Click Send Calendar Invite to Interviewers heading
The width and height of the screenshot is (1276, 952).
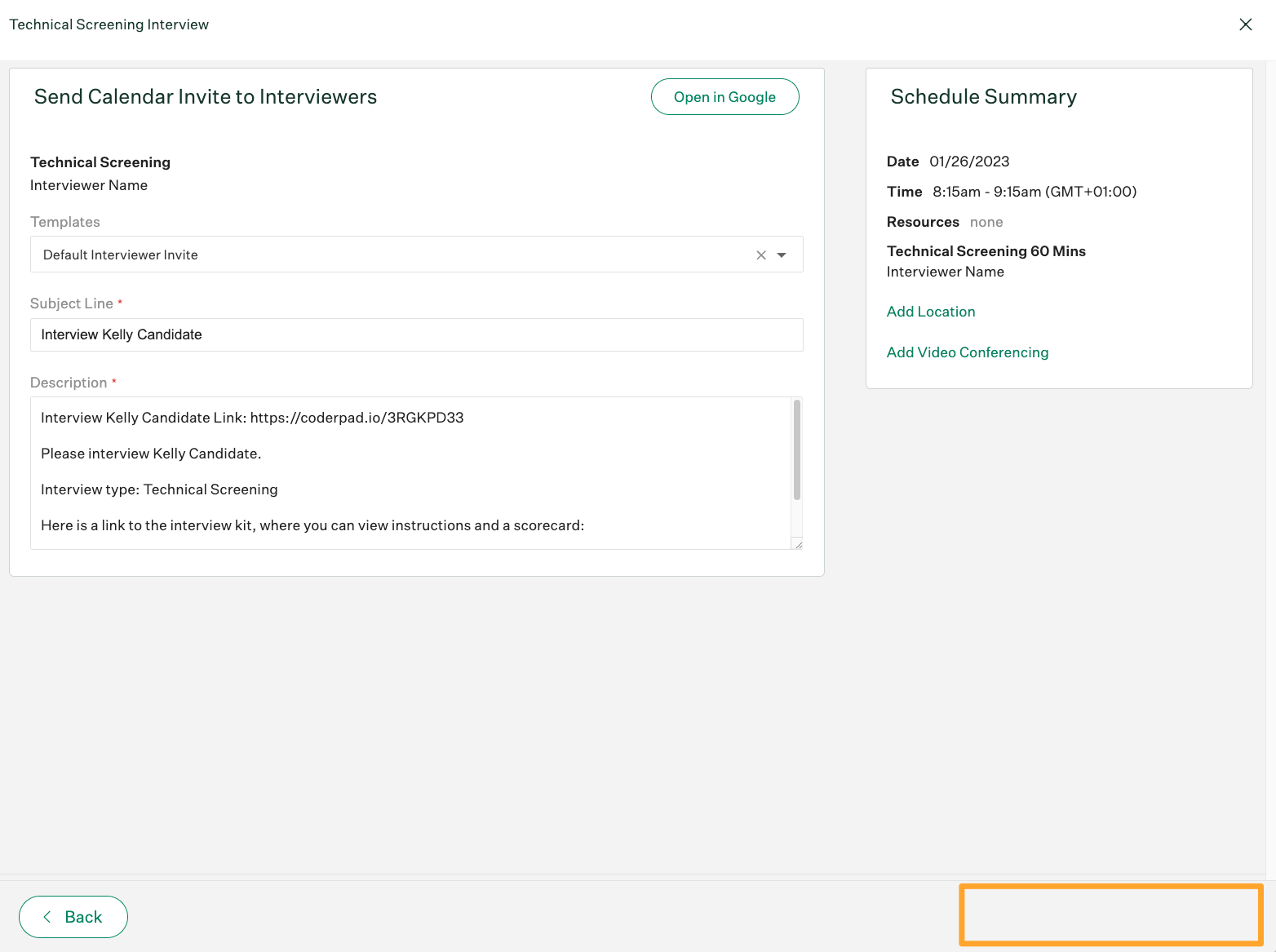pyautogui.click(x=206, y=97)
